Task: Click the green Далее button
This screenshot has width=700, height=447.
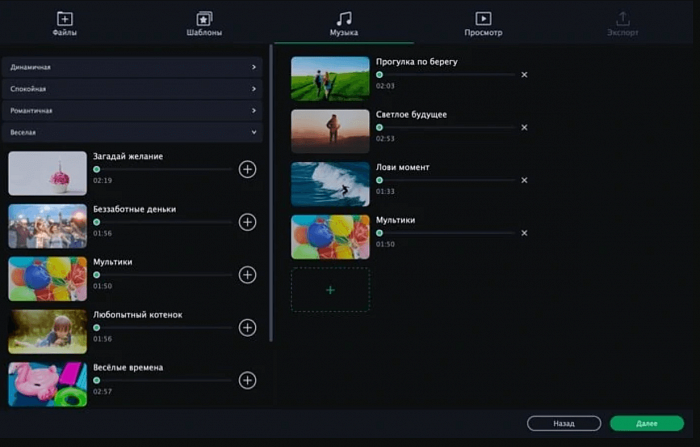Action: [646, 423]
